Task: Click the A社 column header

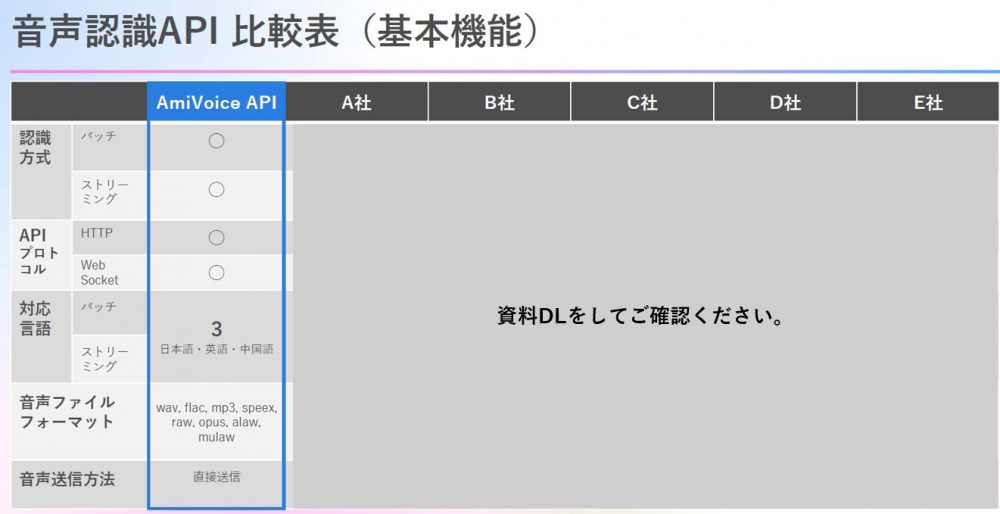Action: (x=357, y=102)
